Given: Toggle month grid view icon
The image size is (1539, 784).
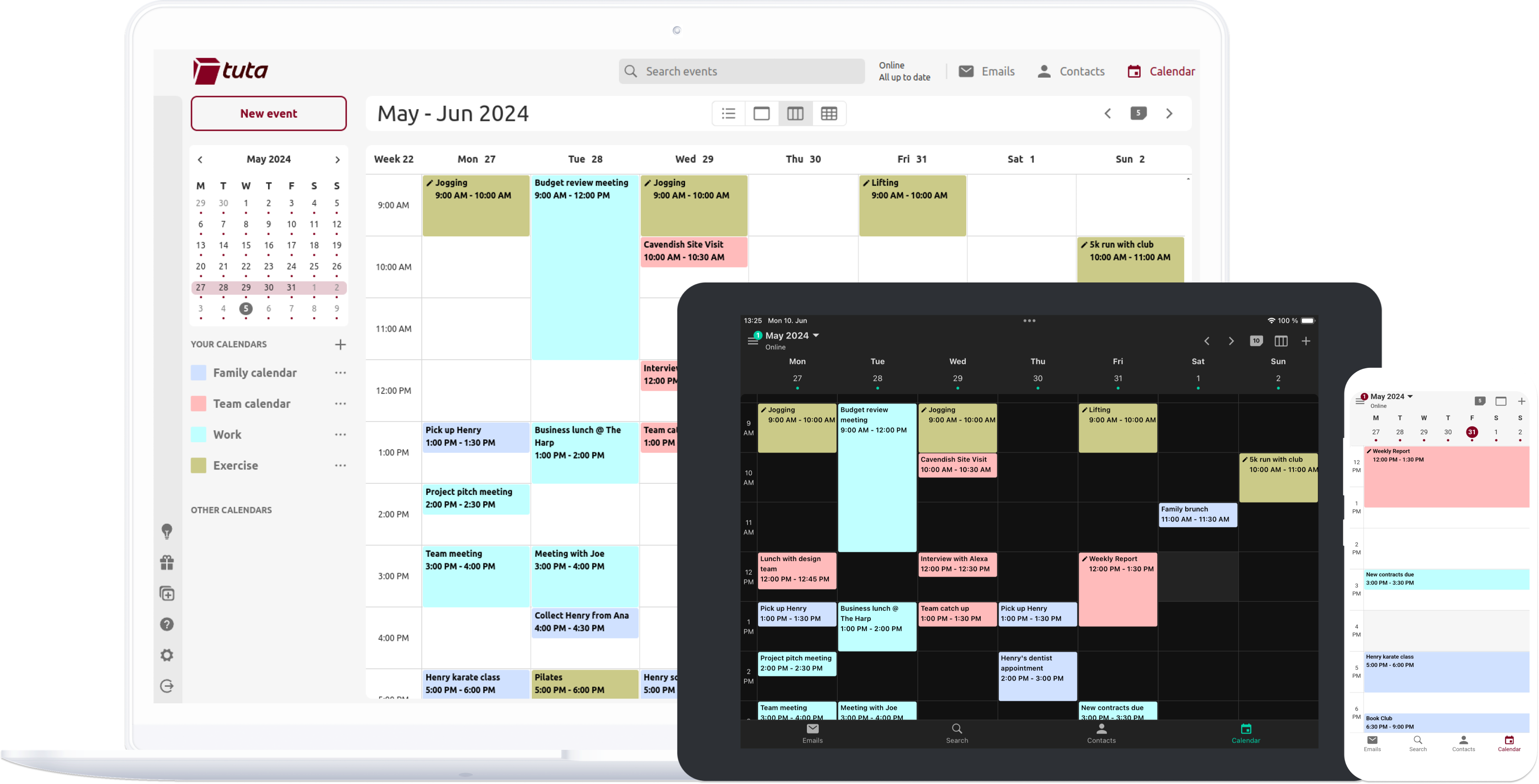Looking at the screenshot, I should click(x=828, y=113).
